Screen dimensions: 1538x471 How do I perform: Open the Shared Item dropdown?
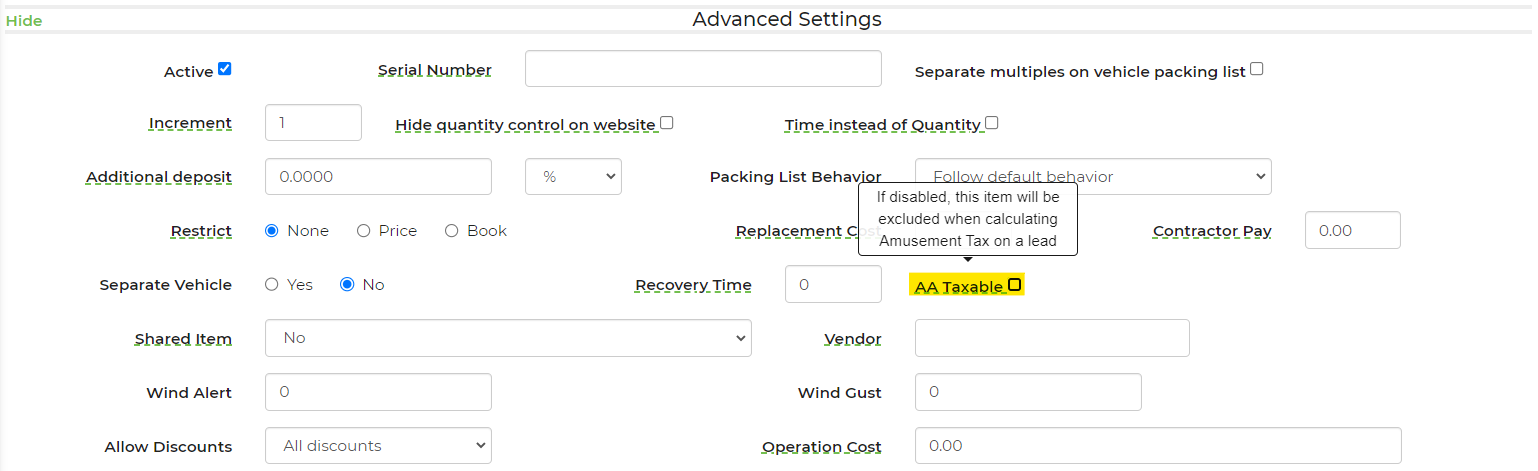pos(508,338)
